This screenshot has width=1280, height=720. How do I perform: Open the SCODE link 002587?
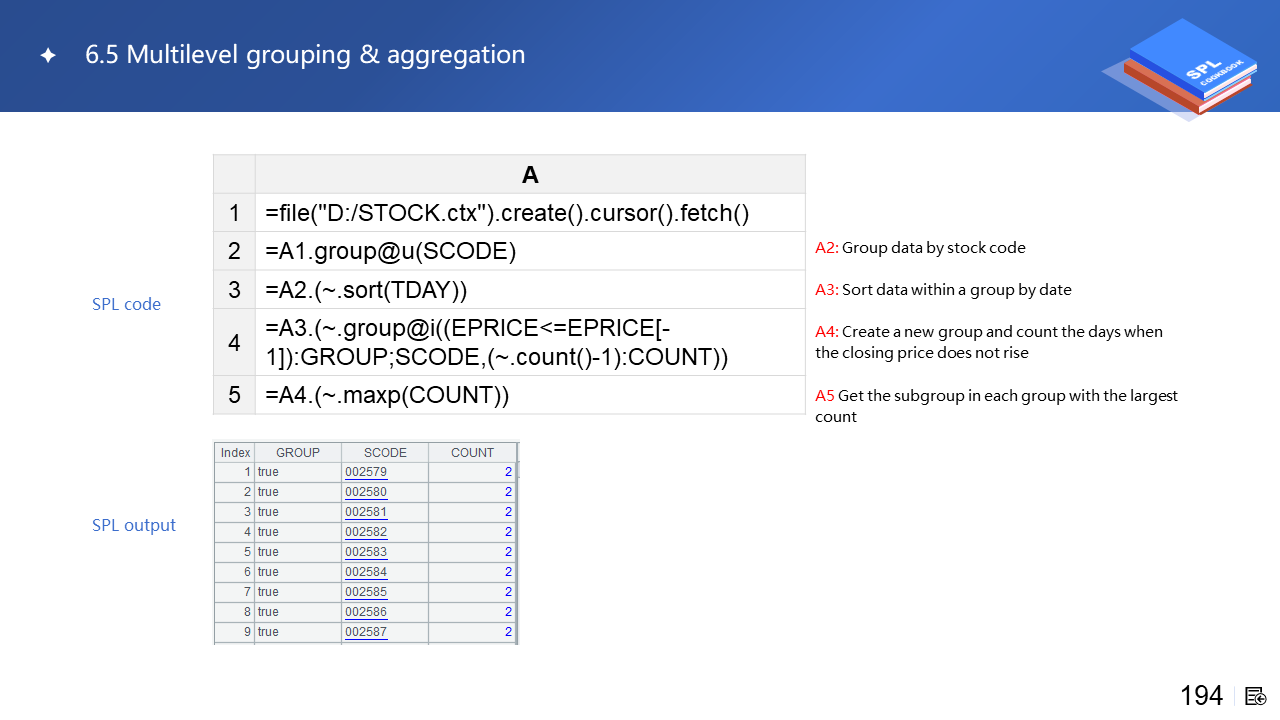pyautogui.click(x=366, y=632)
